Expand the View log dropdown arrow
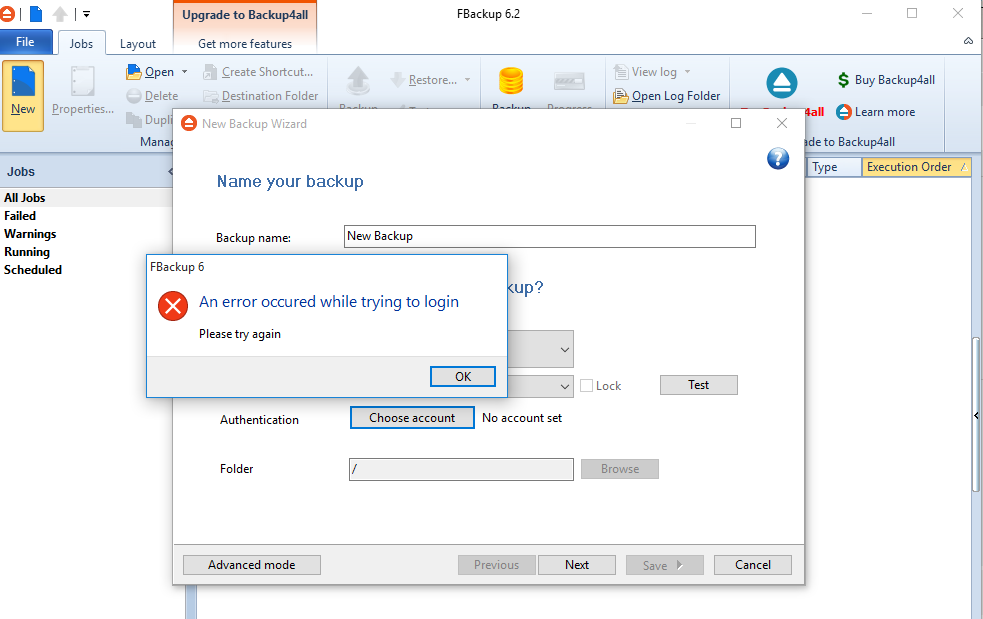The height and width of the screenshot is (619, 983). [687, 72]
